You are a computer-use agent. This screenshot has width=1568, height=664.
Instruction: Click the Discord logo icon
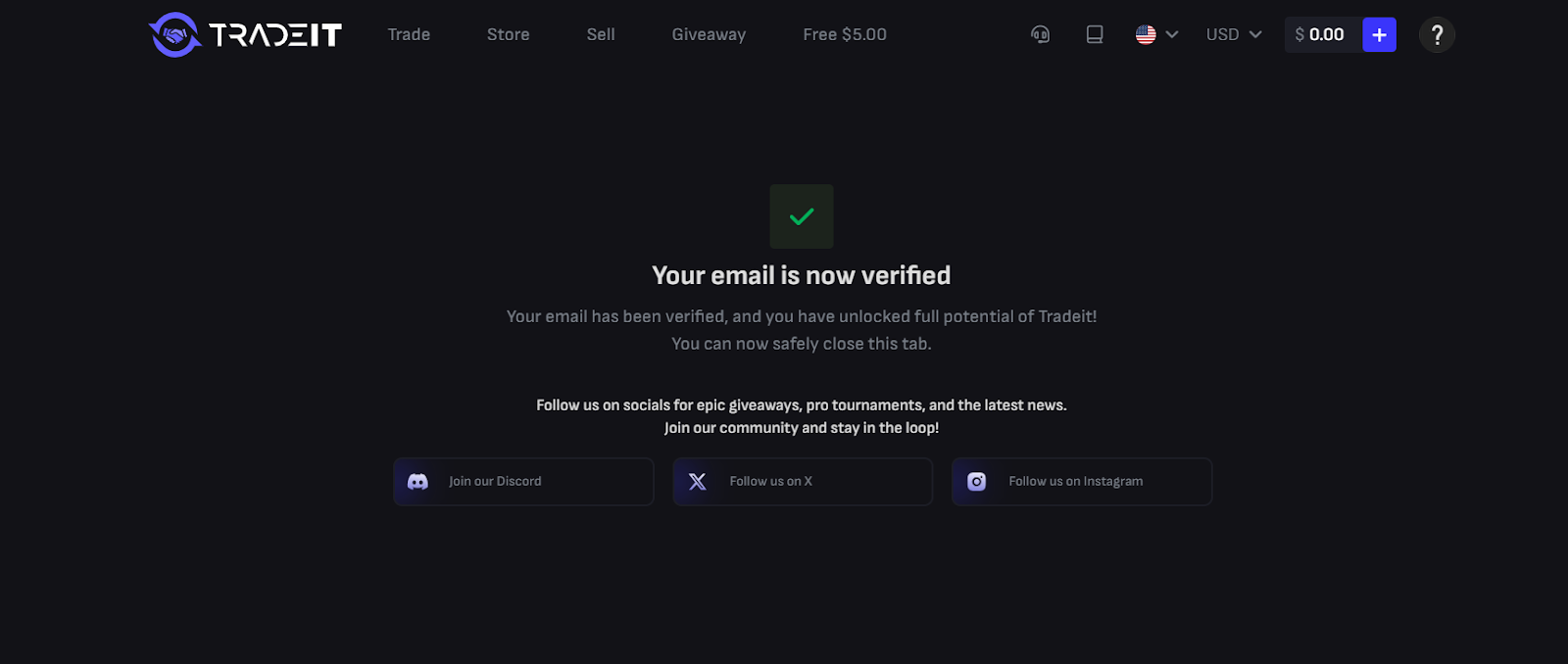[417, 482]
